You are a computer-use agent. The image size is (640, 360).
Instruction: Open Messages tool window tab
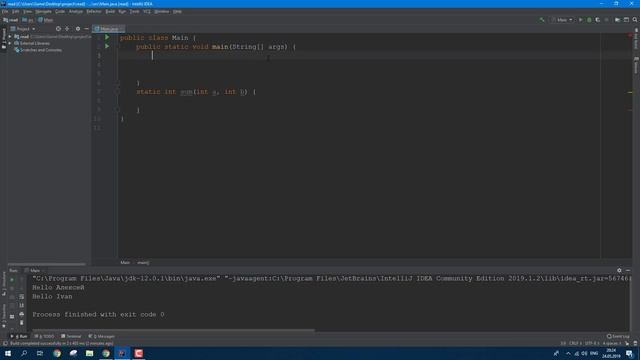[101, 336]
